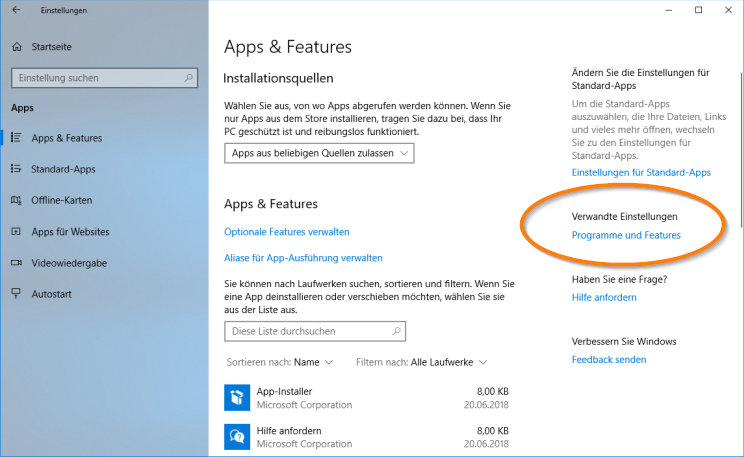
Task: Open the Installationsquellen dropdown
Action: (319, 153)
